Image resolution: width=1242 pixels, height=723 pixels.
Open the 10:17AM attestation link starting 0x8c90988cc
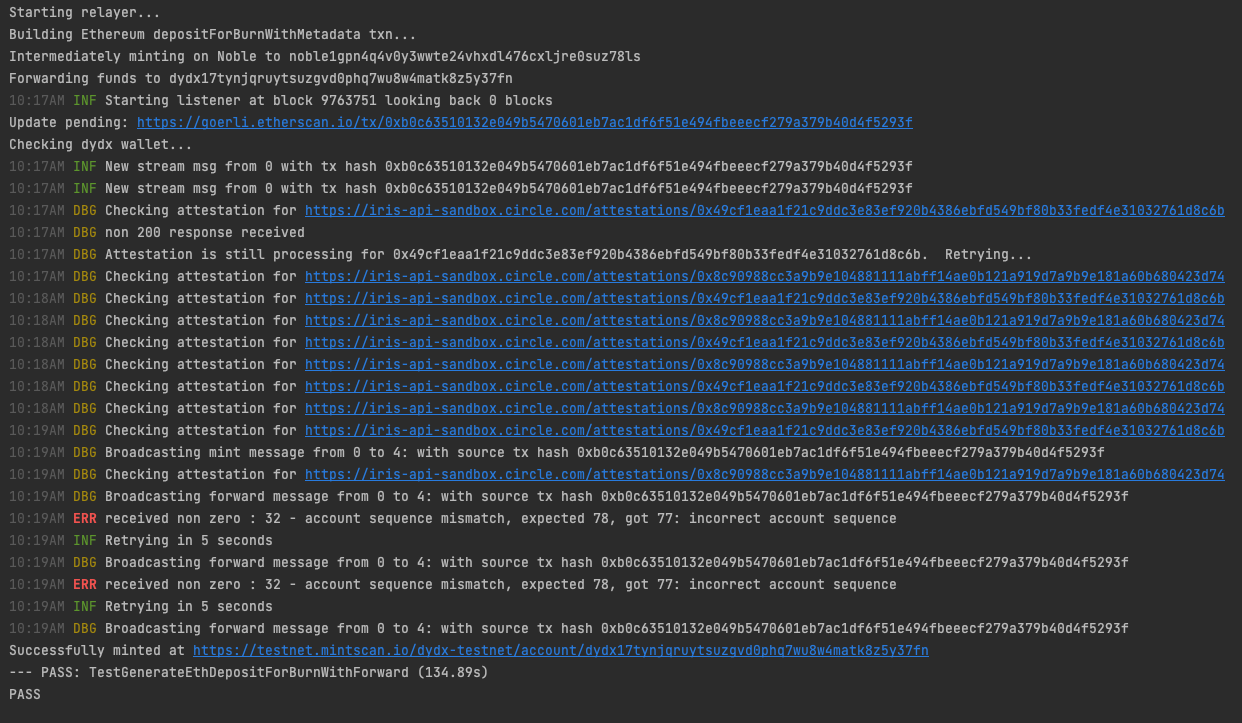(764, 277)
